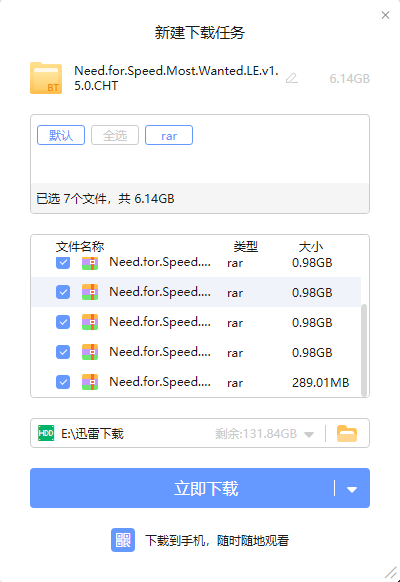
Task: Click the BT folder icon
Action: [46, 78]
